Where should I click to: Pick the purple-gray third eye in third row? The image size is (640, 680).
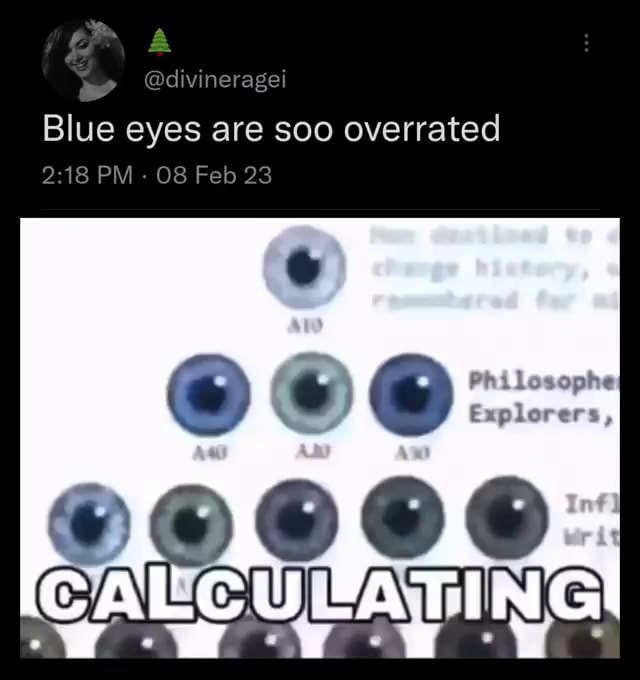(x=297, y=521)
